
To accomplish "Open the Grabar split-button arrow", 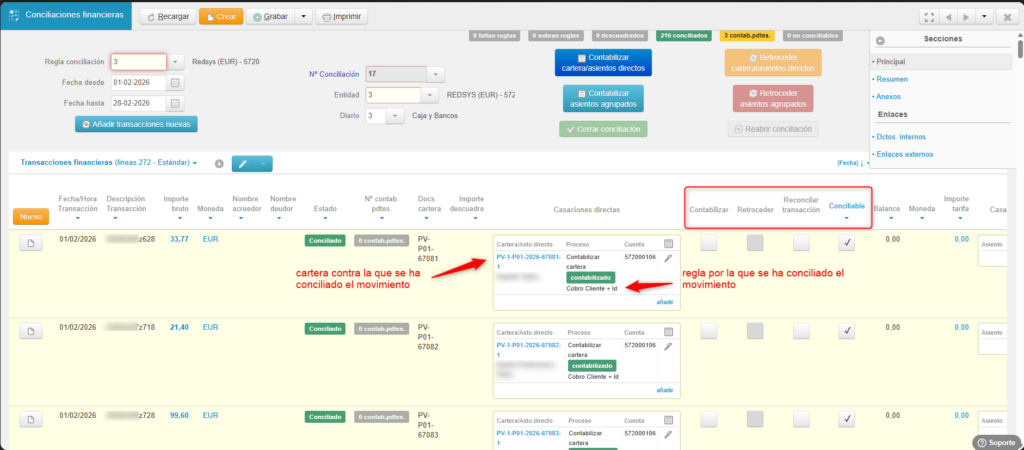I will point(303,17).
